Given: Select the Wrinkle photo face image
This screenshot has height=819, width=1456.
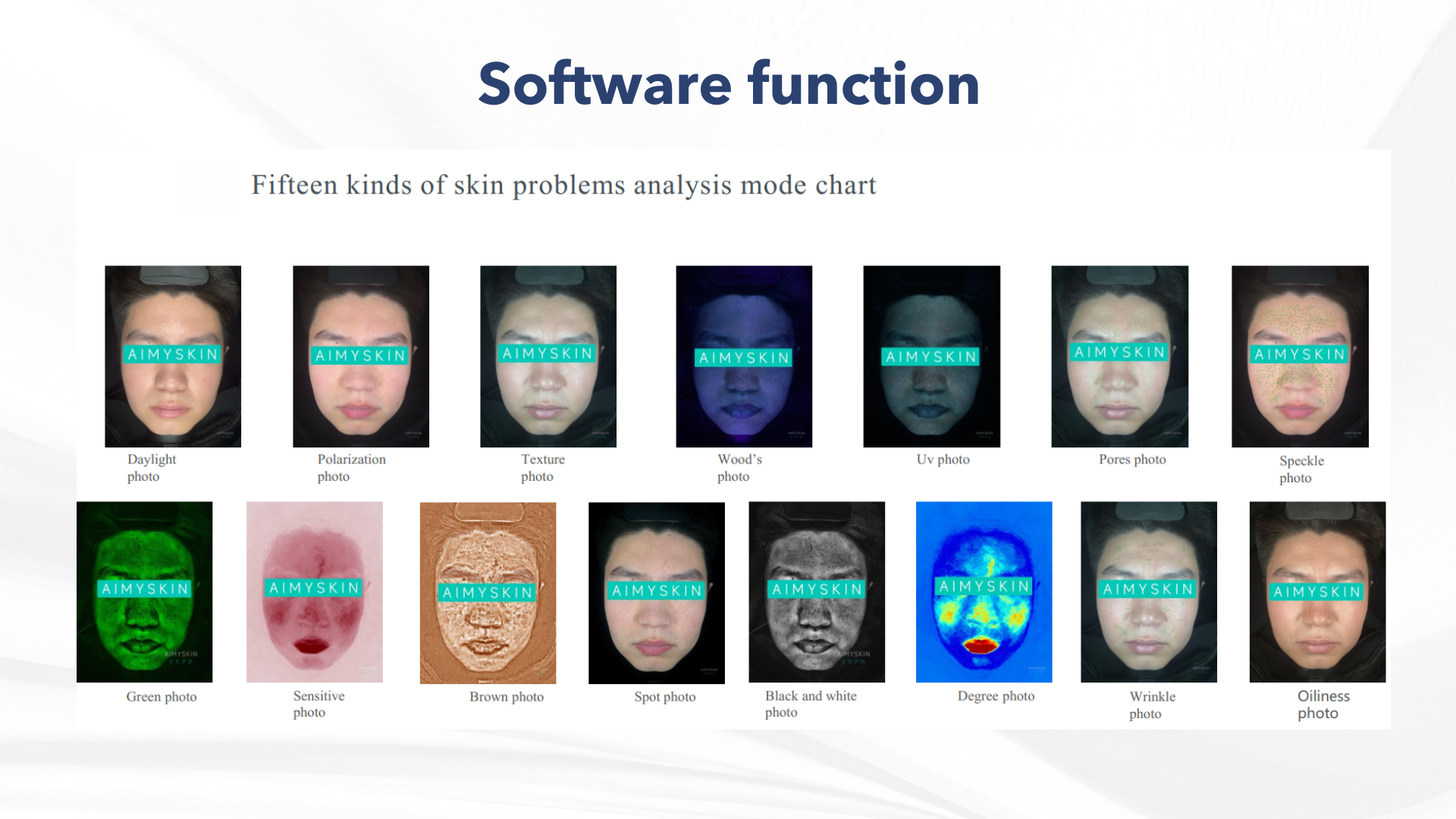Looking at the screenshot, I should coord(1149,591).
